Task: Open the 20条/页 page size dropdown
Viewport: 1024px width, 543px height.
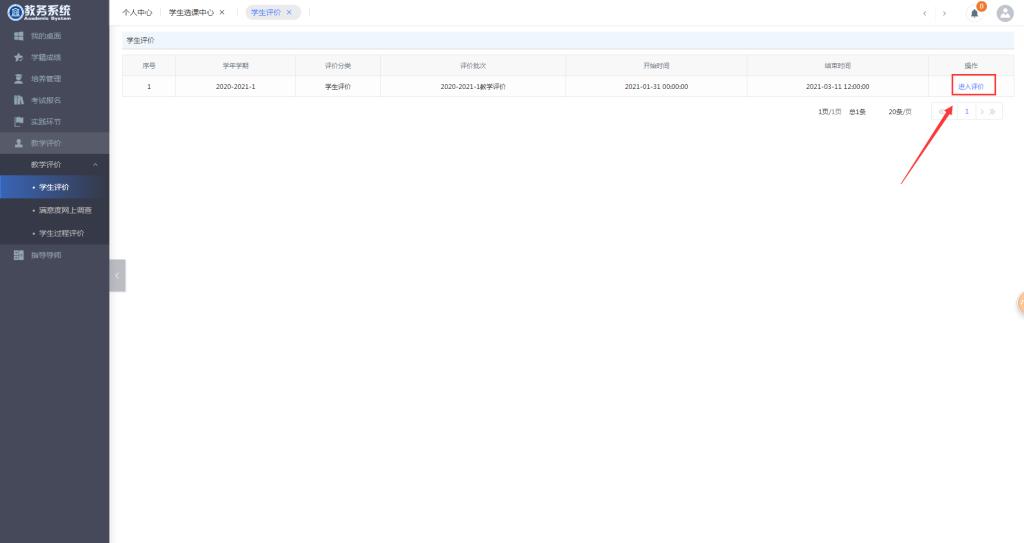Action: point(900,112)
